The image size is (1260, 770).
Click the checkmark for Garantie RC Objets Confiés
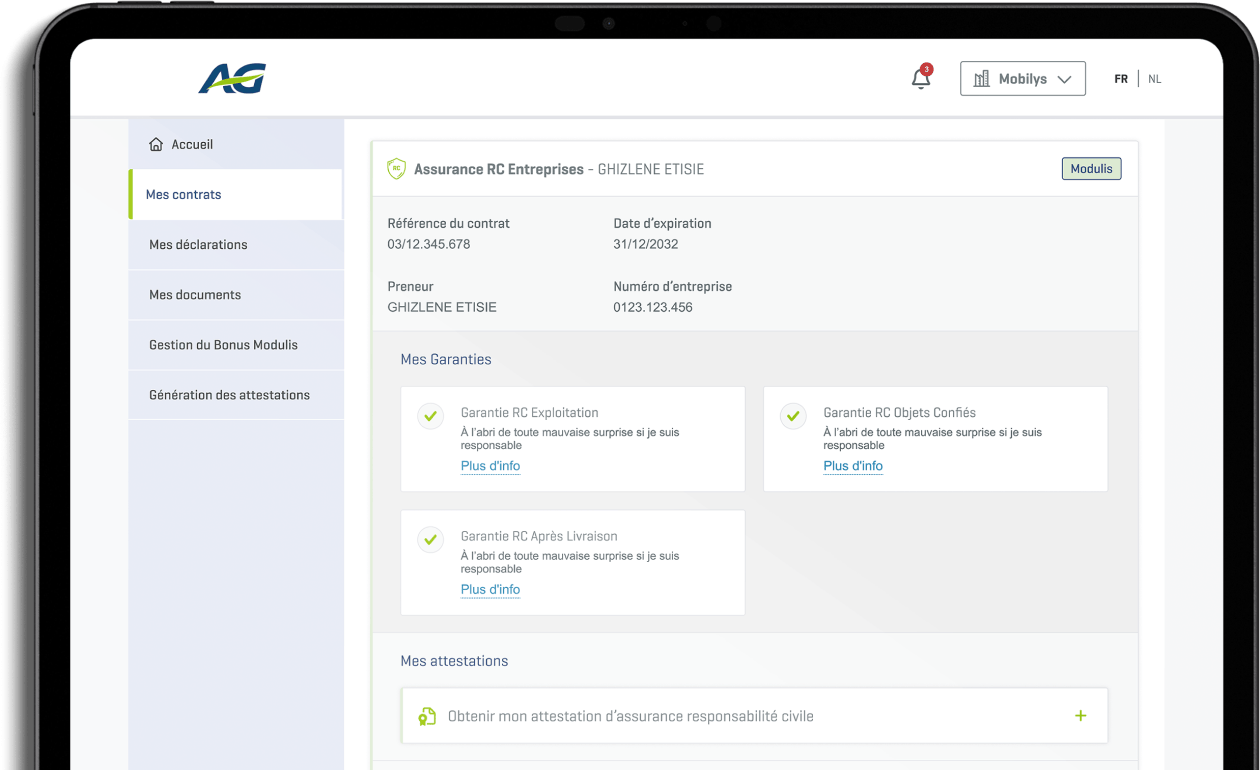pyautogui.click(x=793, y=416)
